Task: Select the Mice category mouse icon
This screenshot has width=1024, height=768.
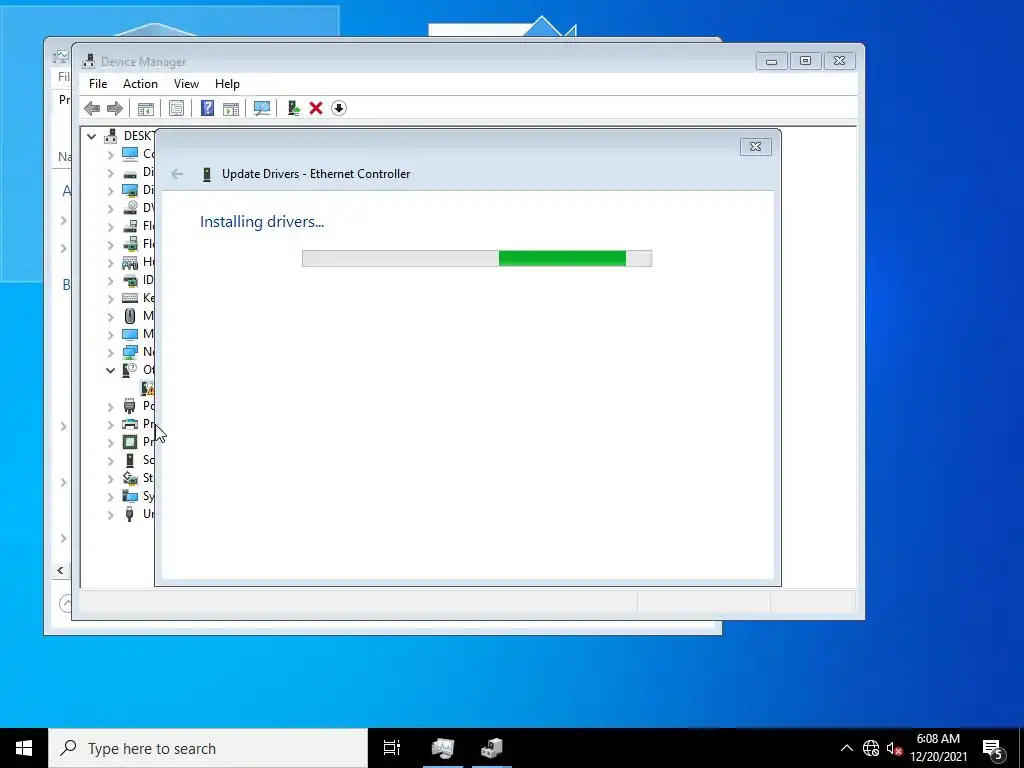Action: pyautogui.click(x=130, y=316)
